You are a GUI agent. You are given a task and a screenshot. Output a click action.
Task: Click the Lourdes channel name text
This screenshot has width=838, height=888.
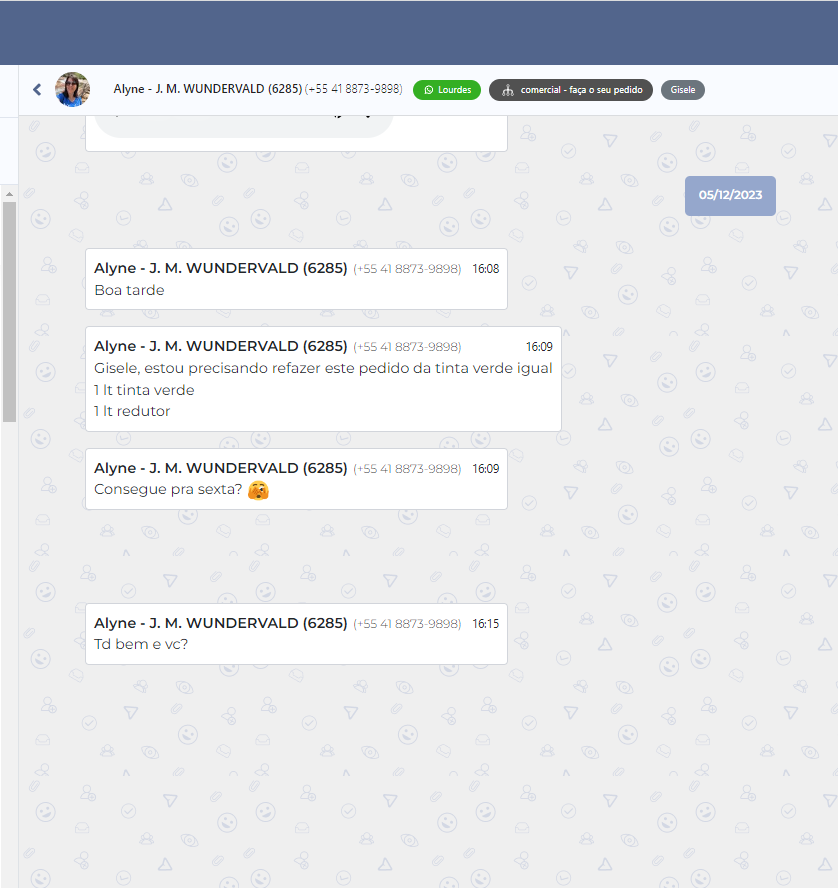point(454,90)
